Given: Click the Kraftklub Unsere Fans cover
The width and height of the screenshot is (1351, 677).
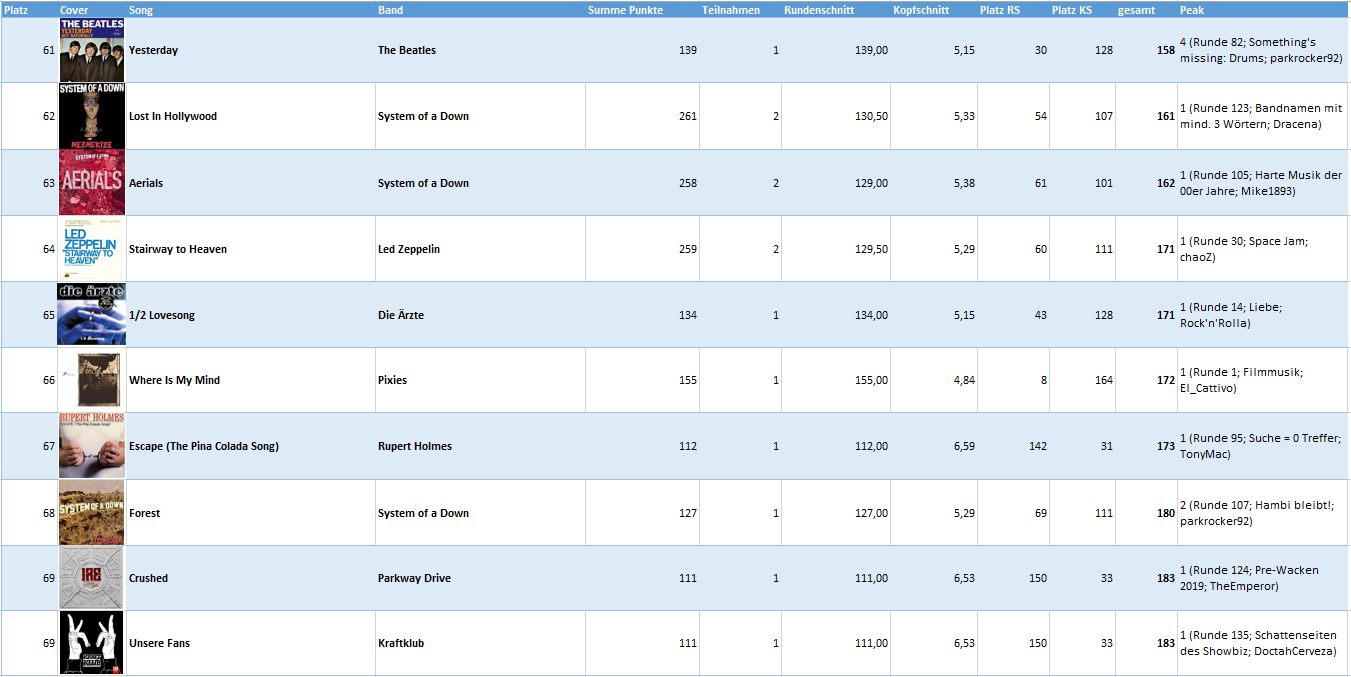Looking at the screenshot, I should [x=92, y=643].
